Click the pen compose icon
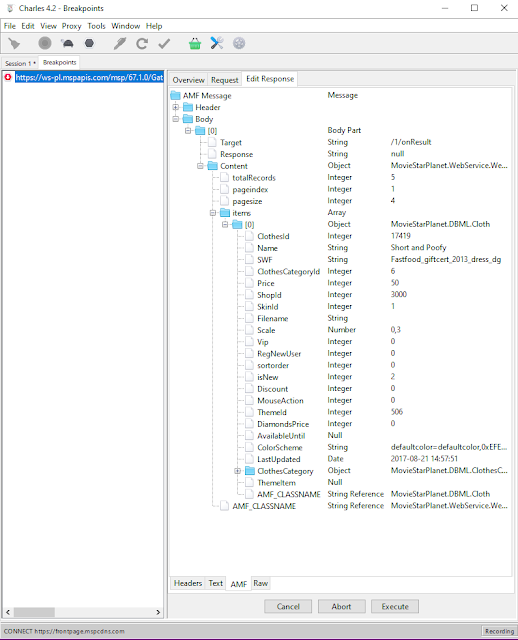518x640 pixels. [120, 43]
